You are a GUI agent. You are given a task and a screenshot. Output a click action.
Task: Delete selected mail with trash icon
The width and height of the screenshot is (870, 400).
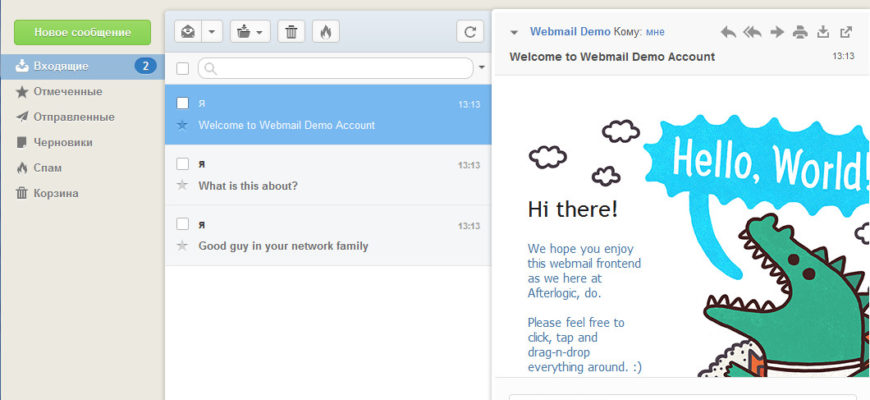click(x=291, y=32)
